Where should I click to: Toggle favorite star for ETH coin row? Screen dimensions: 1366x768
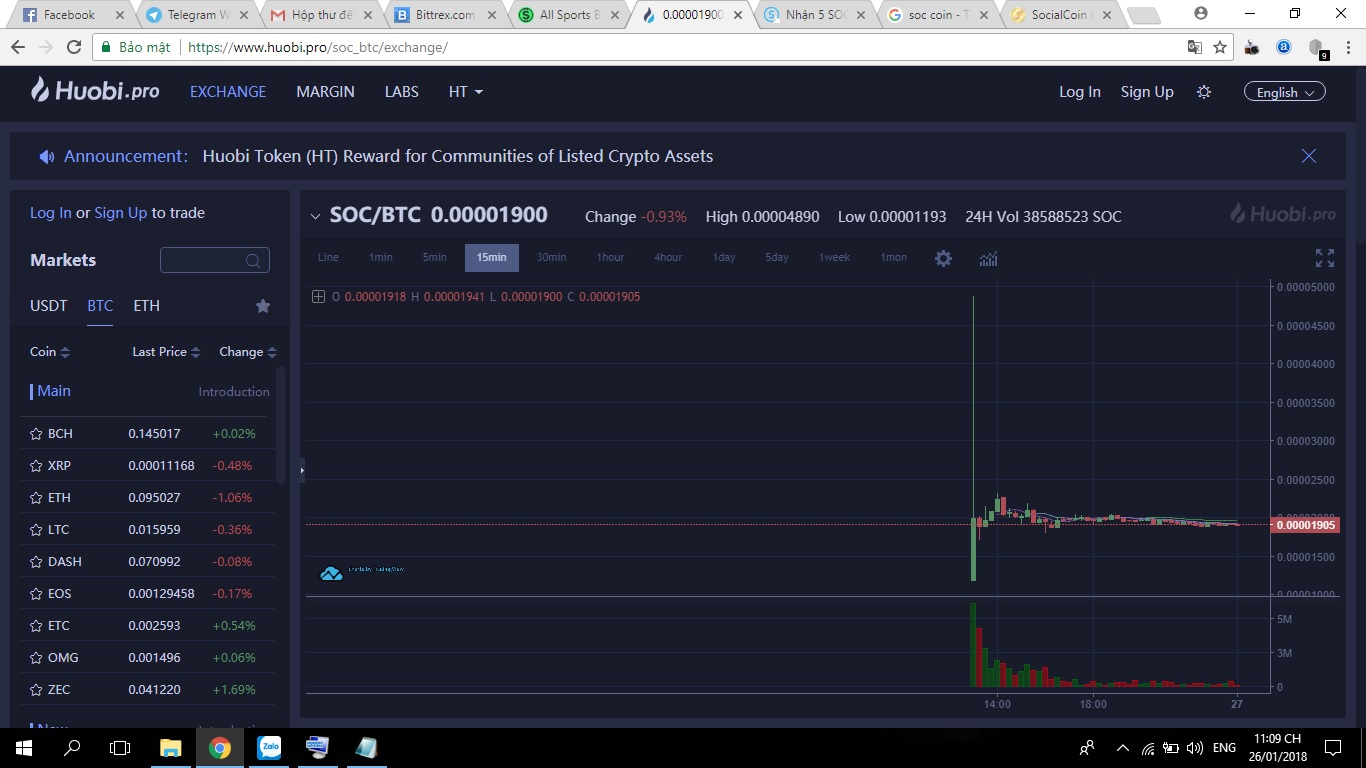click(x=36, y=498)
